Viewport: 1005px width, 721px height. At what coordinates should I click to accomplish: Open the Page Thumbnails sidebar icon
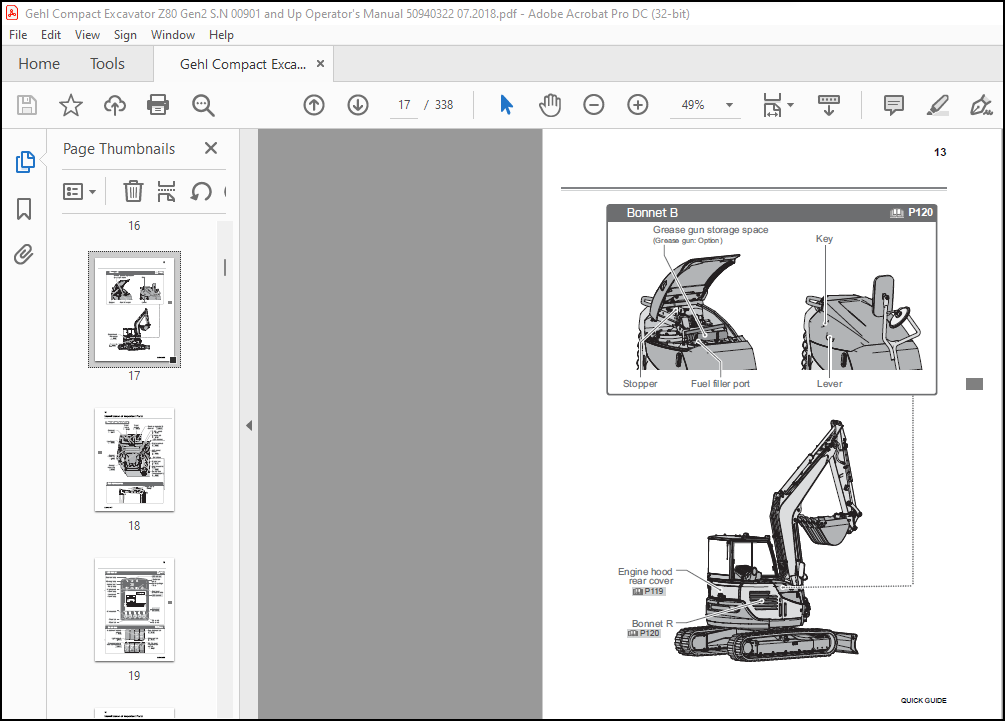[x=24, y=162]
